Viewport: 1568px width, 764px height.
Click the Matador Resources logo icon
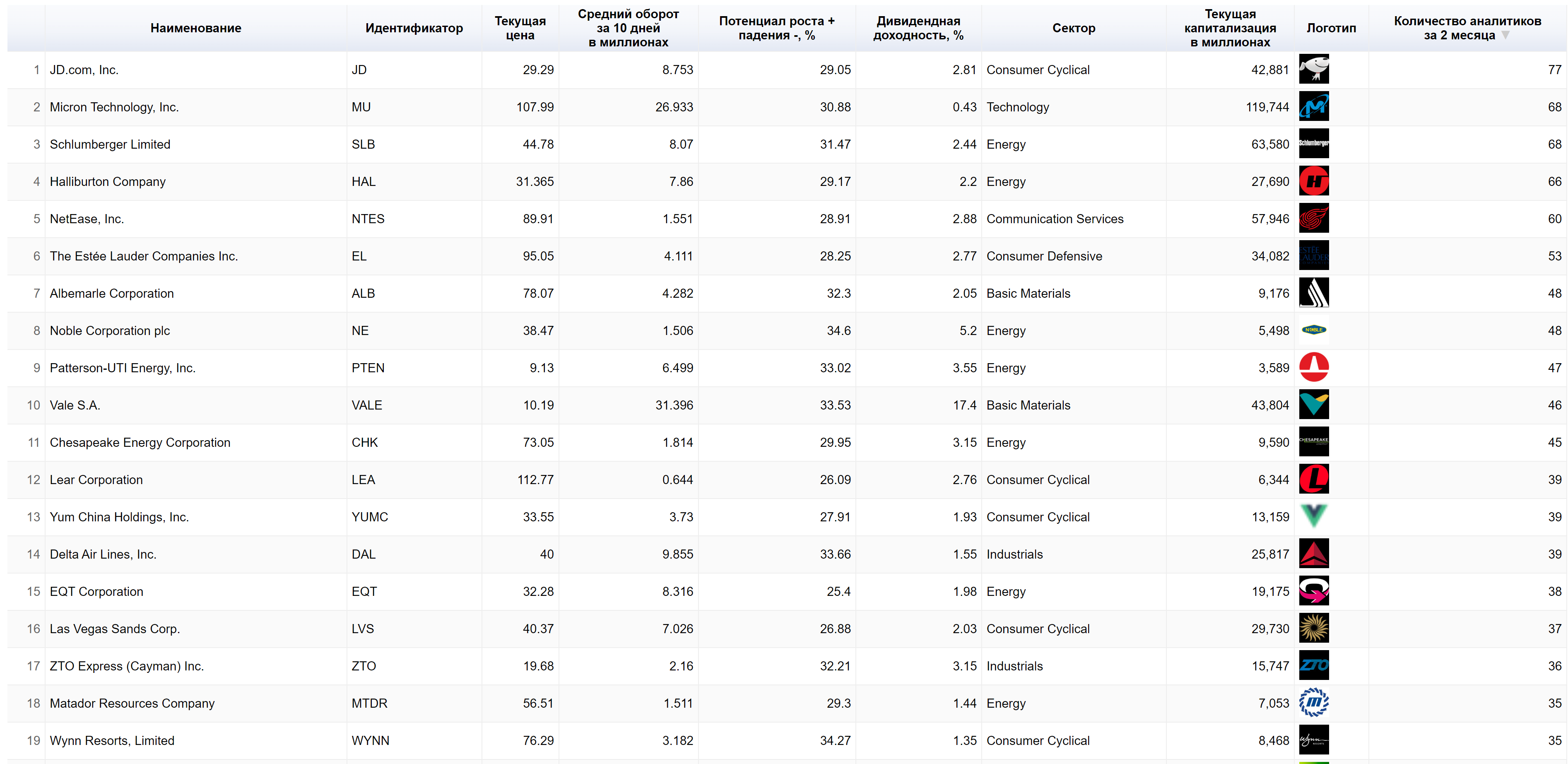pyautogui.click(x=1313, y=703)
